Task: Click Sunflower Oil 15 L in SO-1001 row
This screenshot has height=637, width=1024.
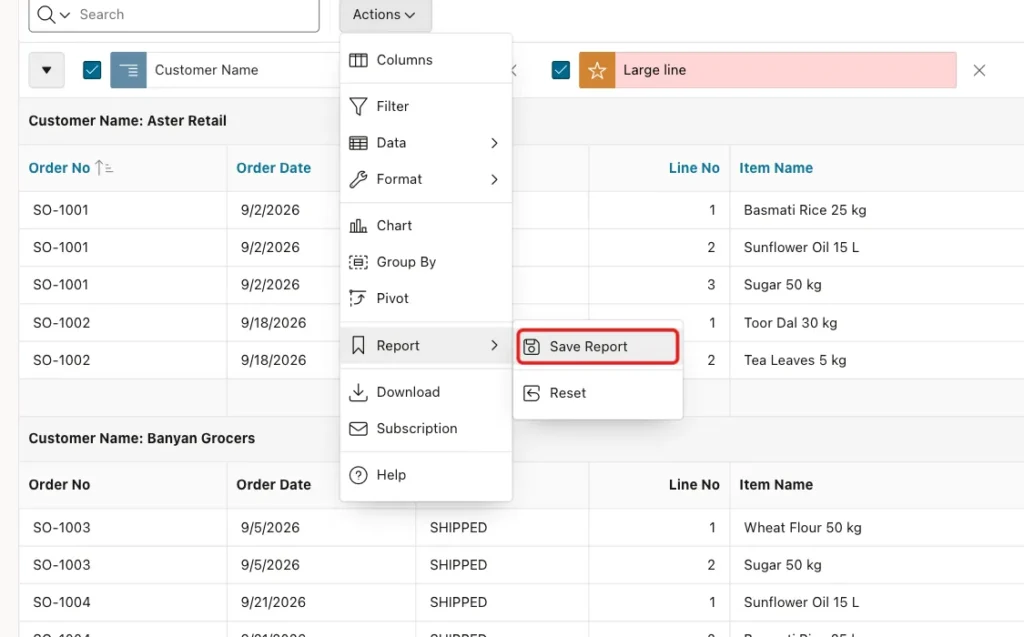Action: (801, 247)
